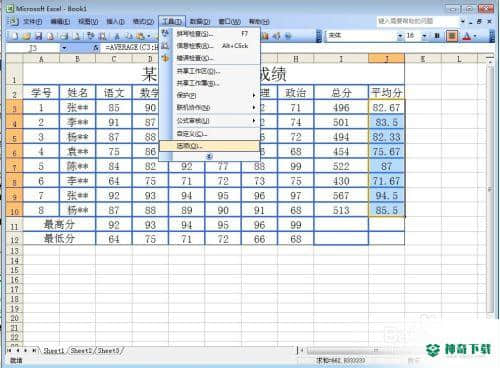500x368 pixels.
Task: Open the font name dropdown arrow
Action: click(x=400, y=36)
